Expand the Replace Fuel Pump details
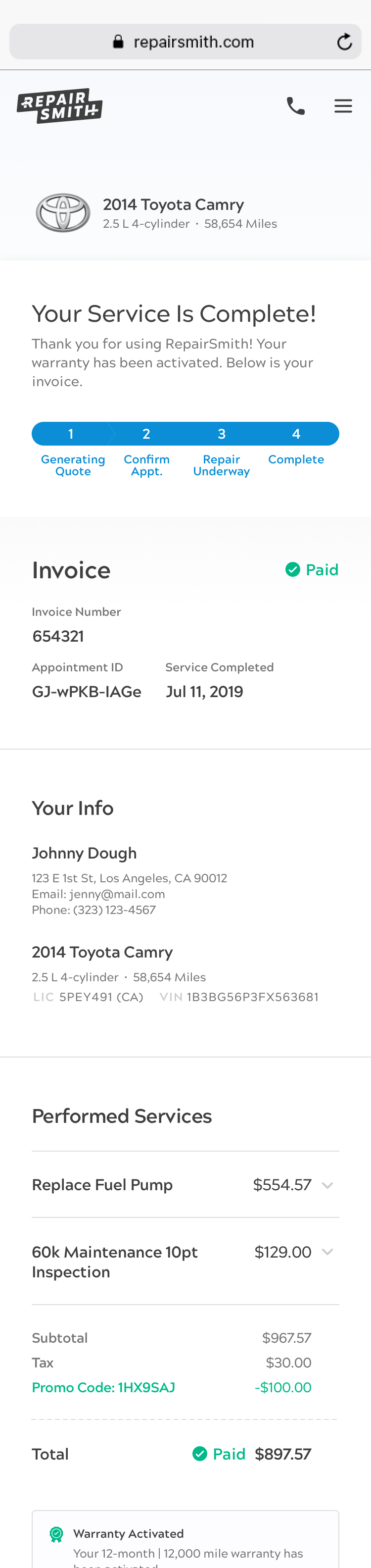371x1568 pixels. [327, 1185]
